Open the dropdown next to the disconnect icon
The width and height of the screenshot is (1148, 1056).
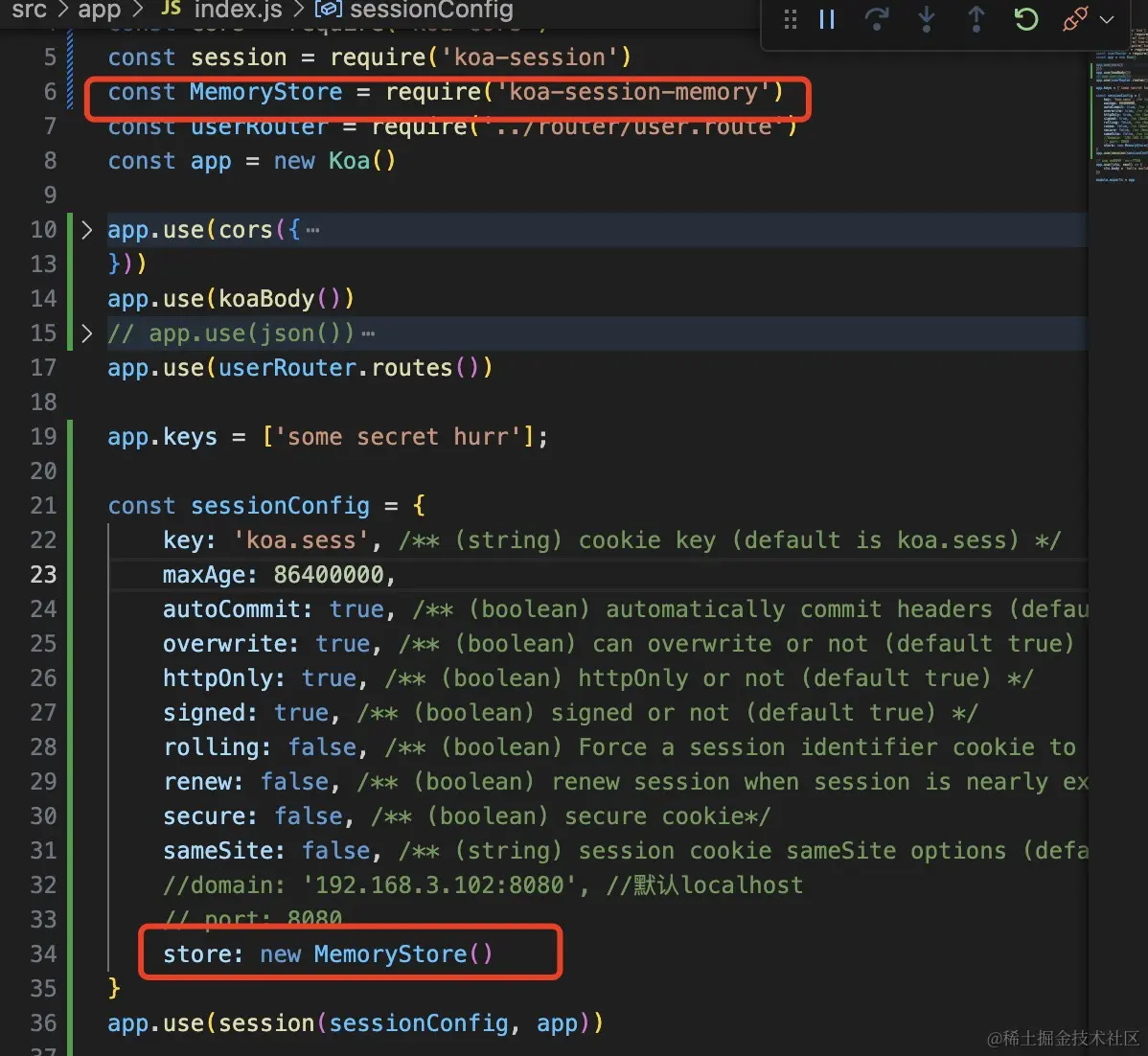(x=1107, y=20)
